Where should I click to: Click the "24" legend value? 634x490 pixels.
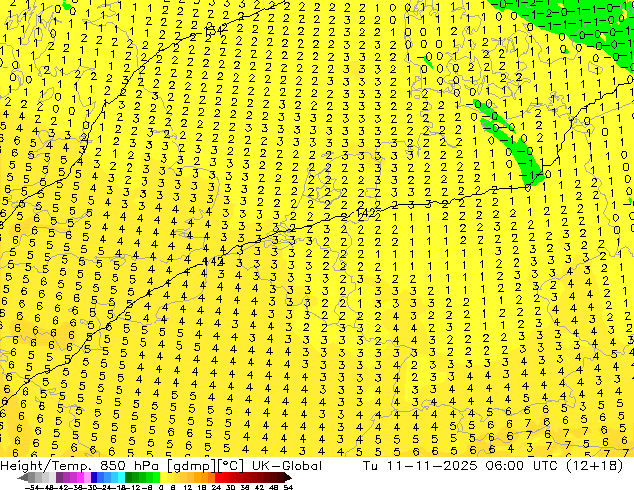pyautogui.click(x=216, y=488)
